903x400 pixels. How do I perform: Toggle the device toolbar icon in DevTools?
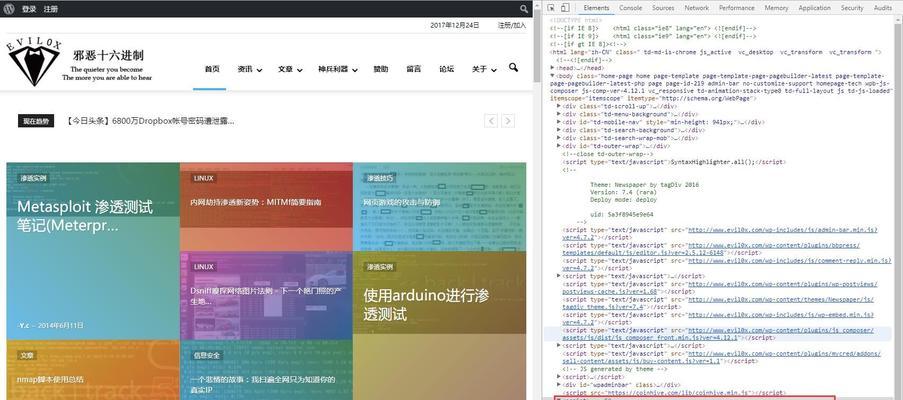pyautogui.click(x=566, y=8)
